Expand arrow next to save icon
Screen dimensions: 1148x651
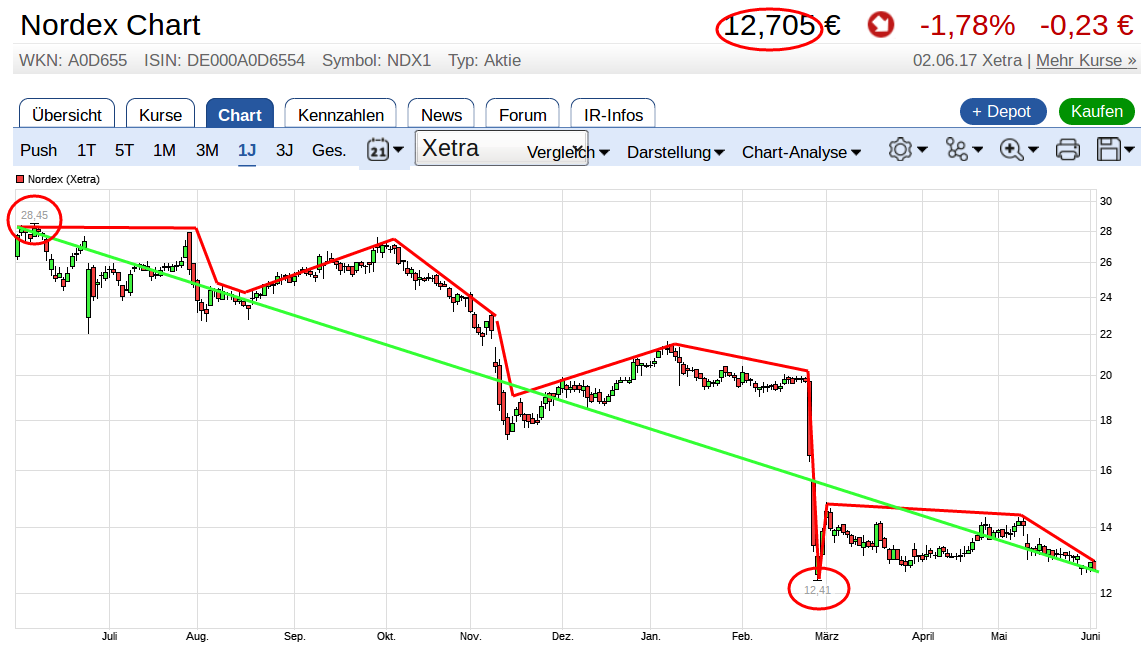(x=1130, y=149)
